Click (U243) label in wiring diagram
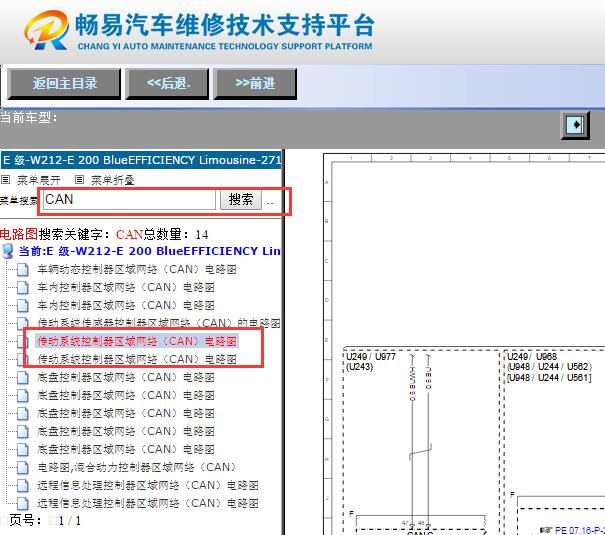The height and width of the screenshot is (535, 605). (359, 367)
